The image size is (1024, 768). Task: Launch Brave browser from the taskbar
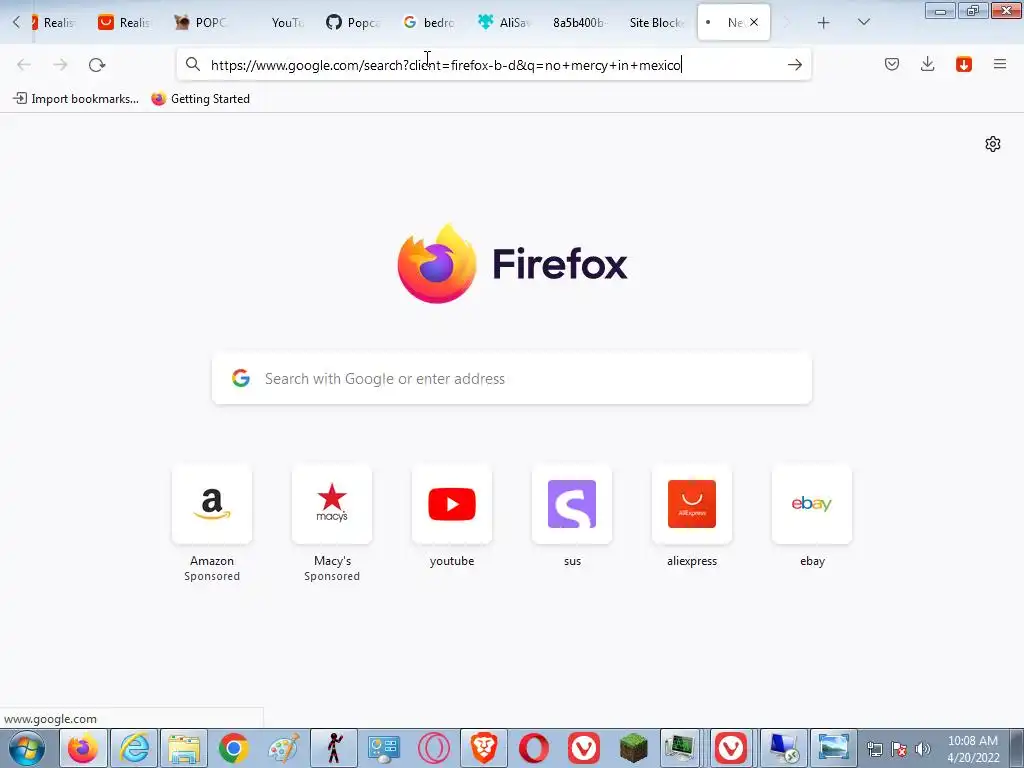pyautogui.click(x=484, y=748)
